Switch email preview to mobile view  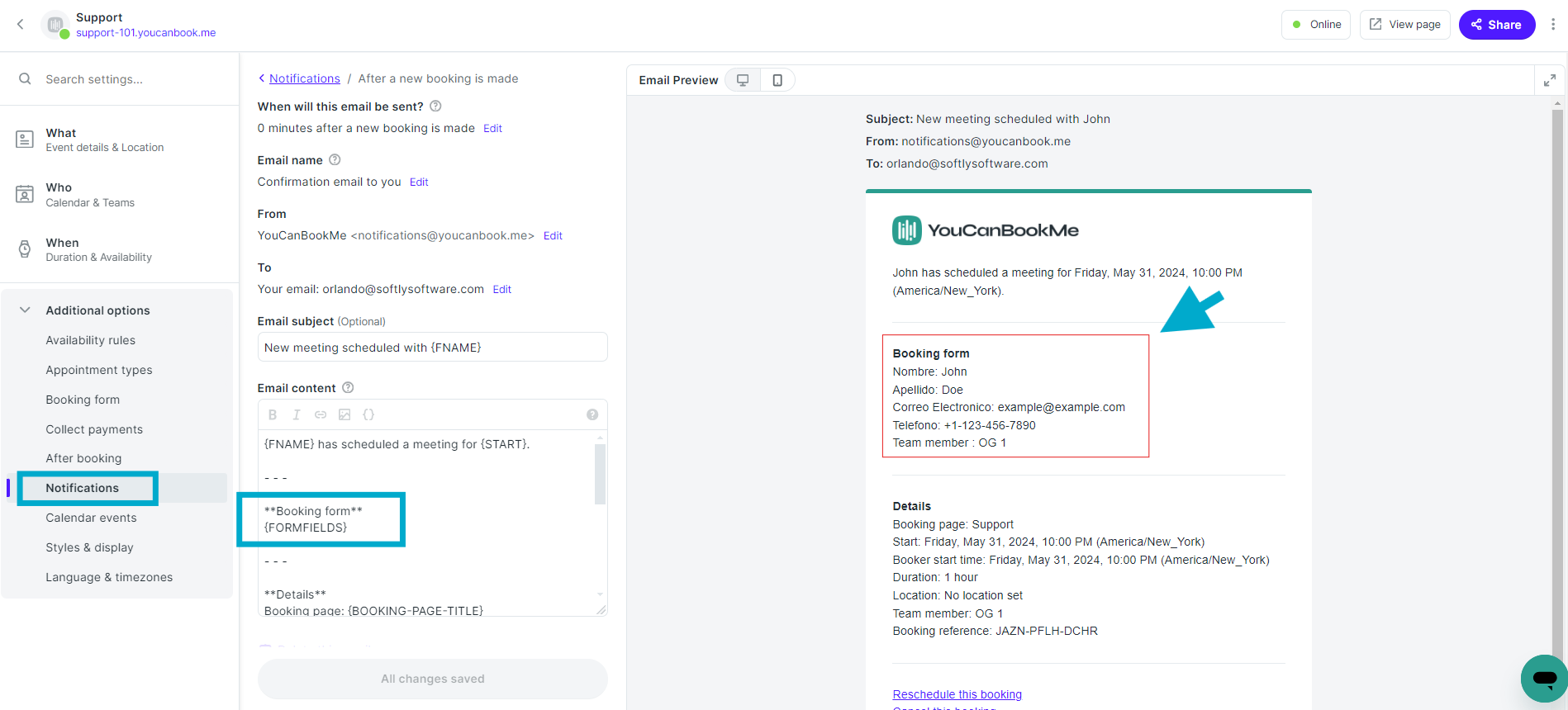(777, 80)
